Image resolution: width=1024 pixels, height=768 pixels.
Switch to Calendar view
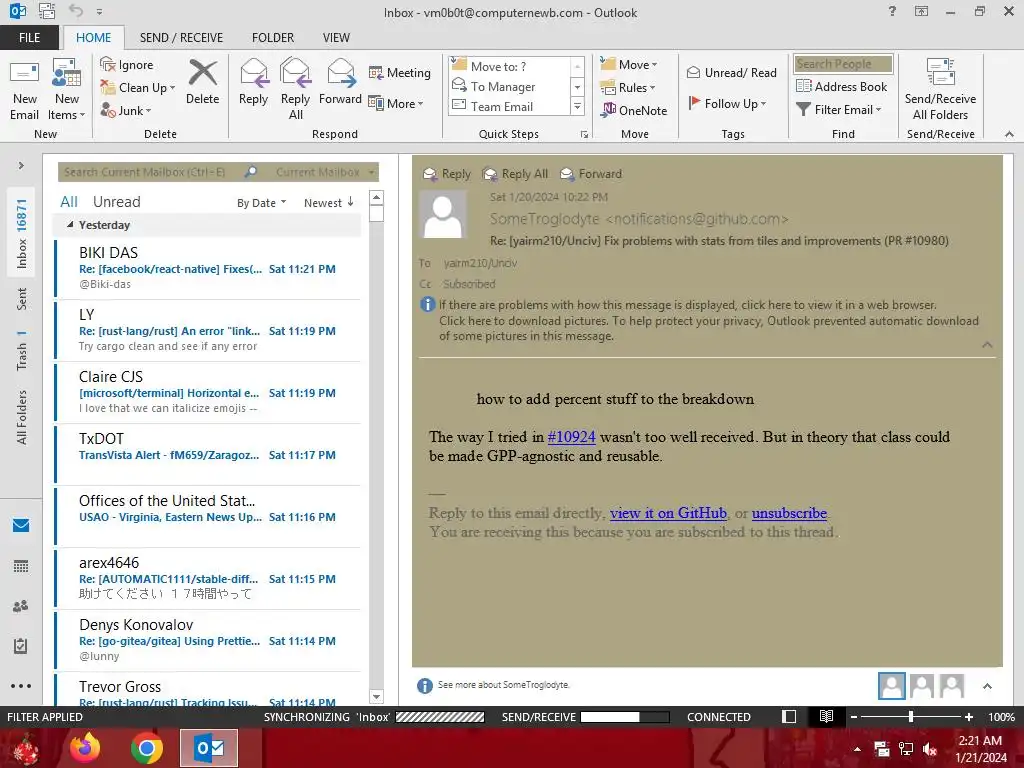point(21,566)
